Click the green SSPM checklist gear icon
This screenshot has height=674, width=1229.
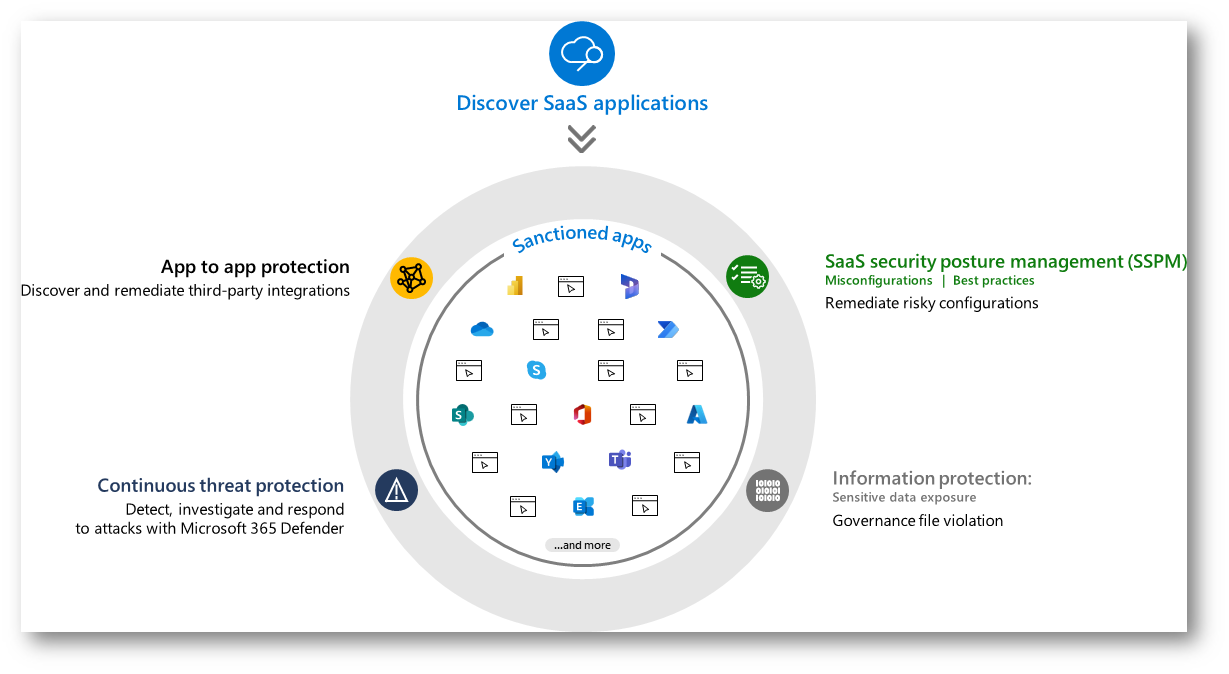[747, 277]
